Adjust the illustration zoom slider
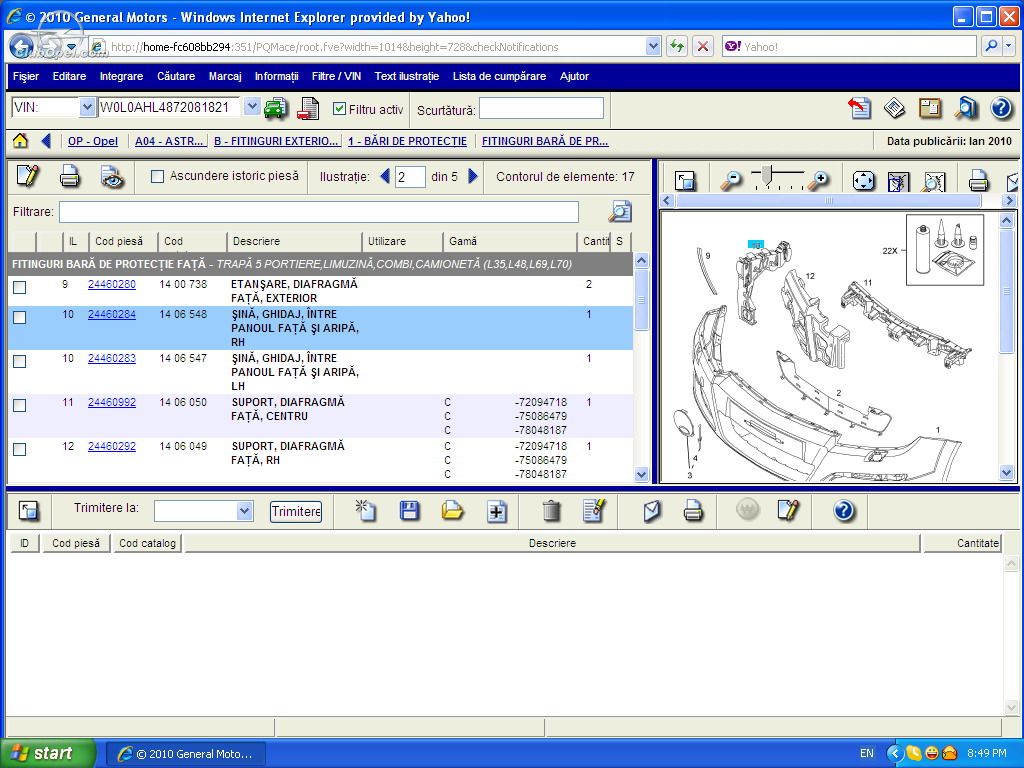1024x768 pixels. [x=768, y=176]
